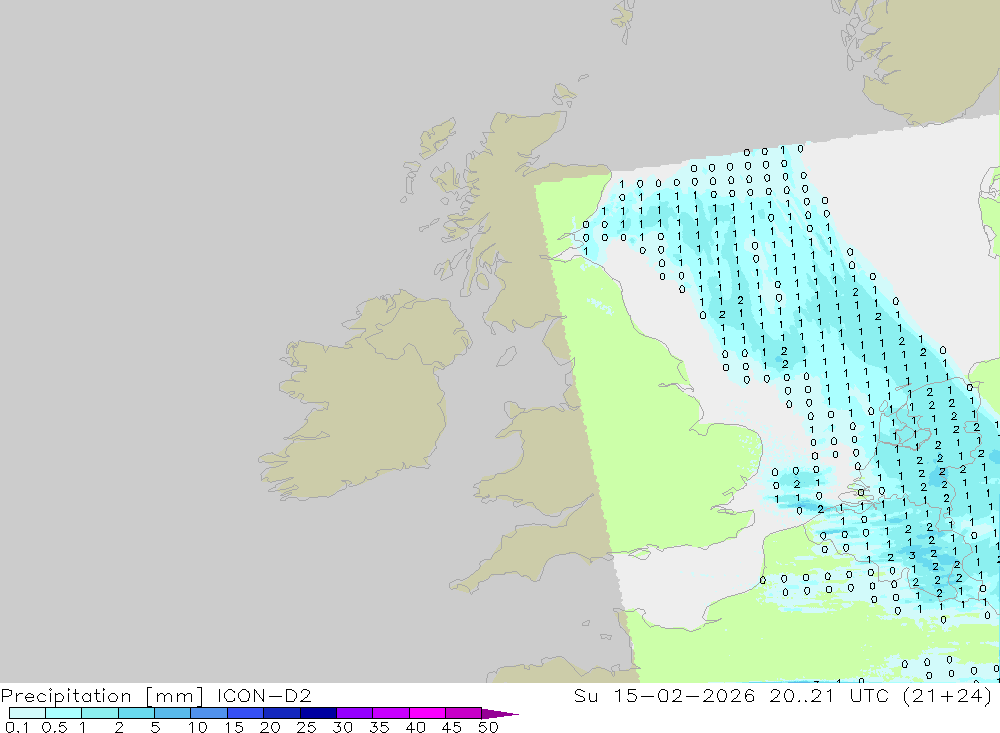The width and height of the screenshot is (1000, 733).
Task: Pick the legend swatch between 0.1 and 0.5
Action: (x=27, y=713)
